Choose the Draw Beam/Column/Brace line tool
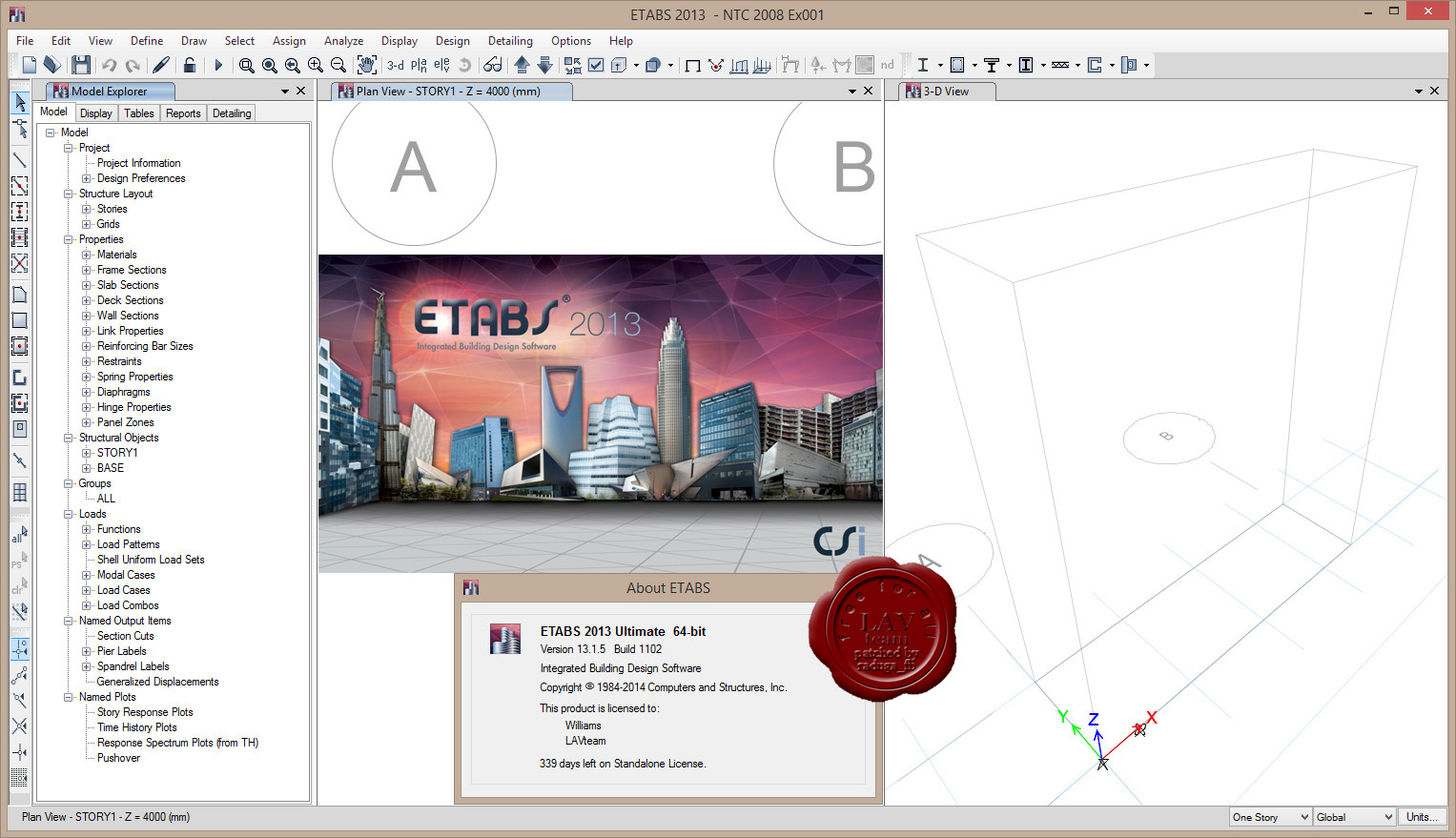 click(x=19, y=159)
